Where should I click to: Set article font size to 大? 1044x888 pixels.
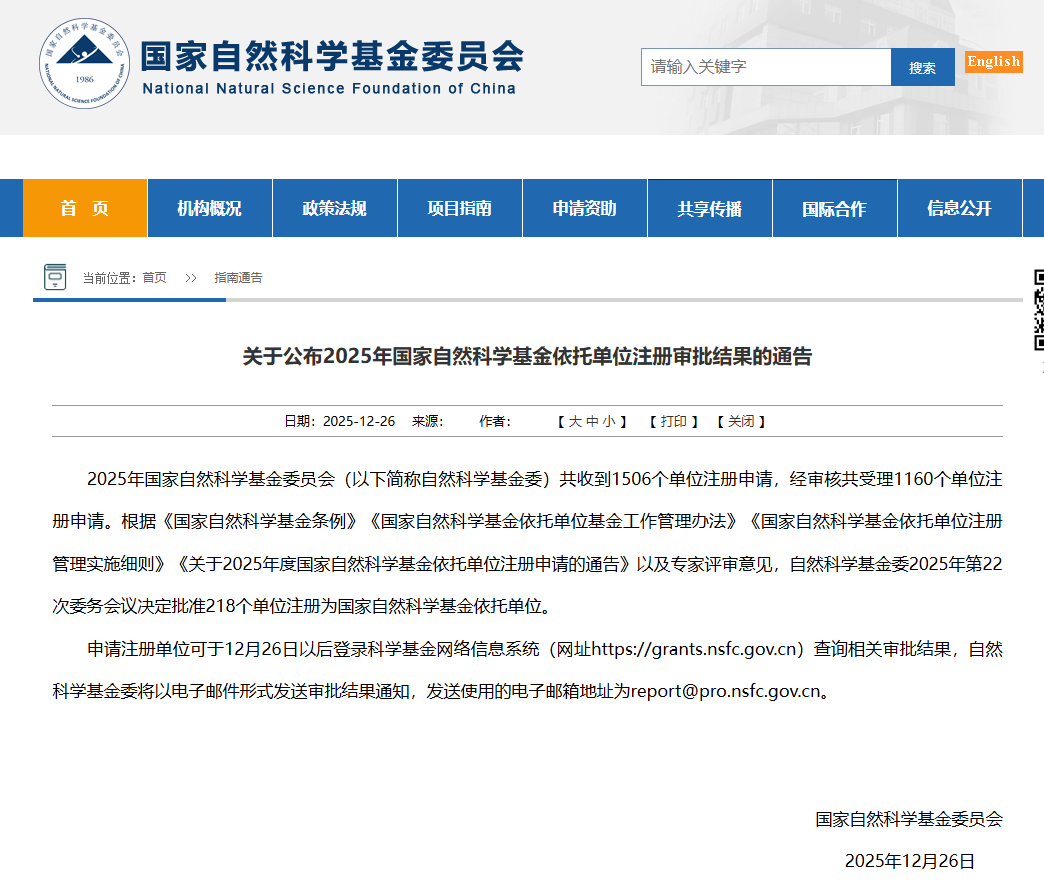pyautogui.click(x=575, y=422)
